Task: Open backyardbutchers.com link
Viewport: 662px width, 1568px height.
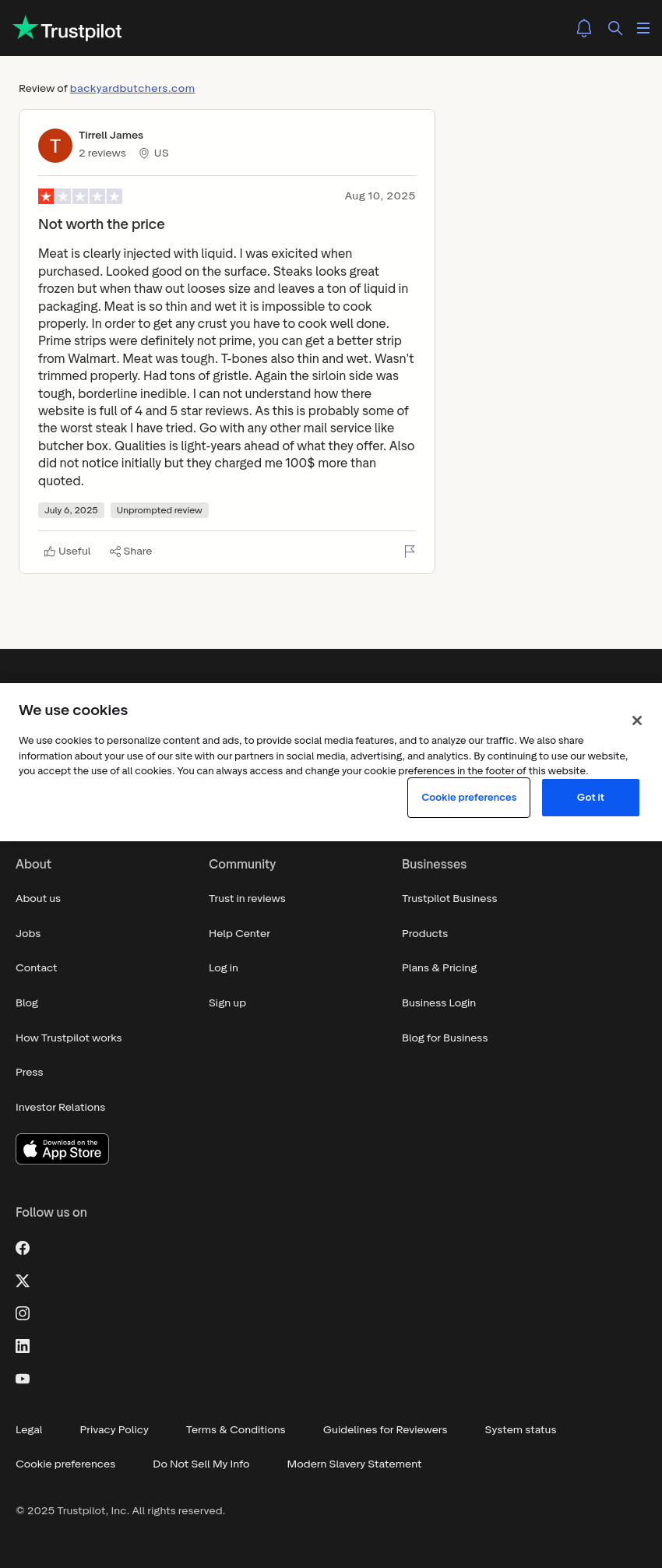Action: [132, 89]
